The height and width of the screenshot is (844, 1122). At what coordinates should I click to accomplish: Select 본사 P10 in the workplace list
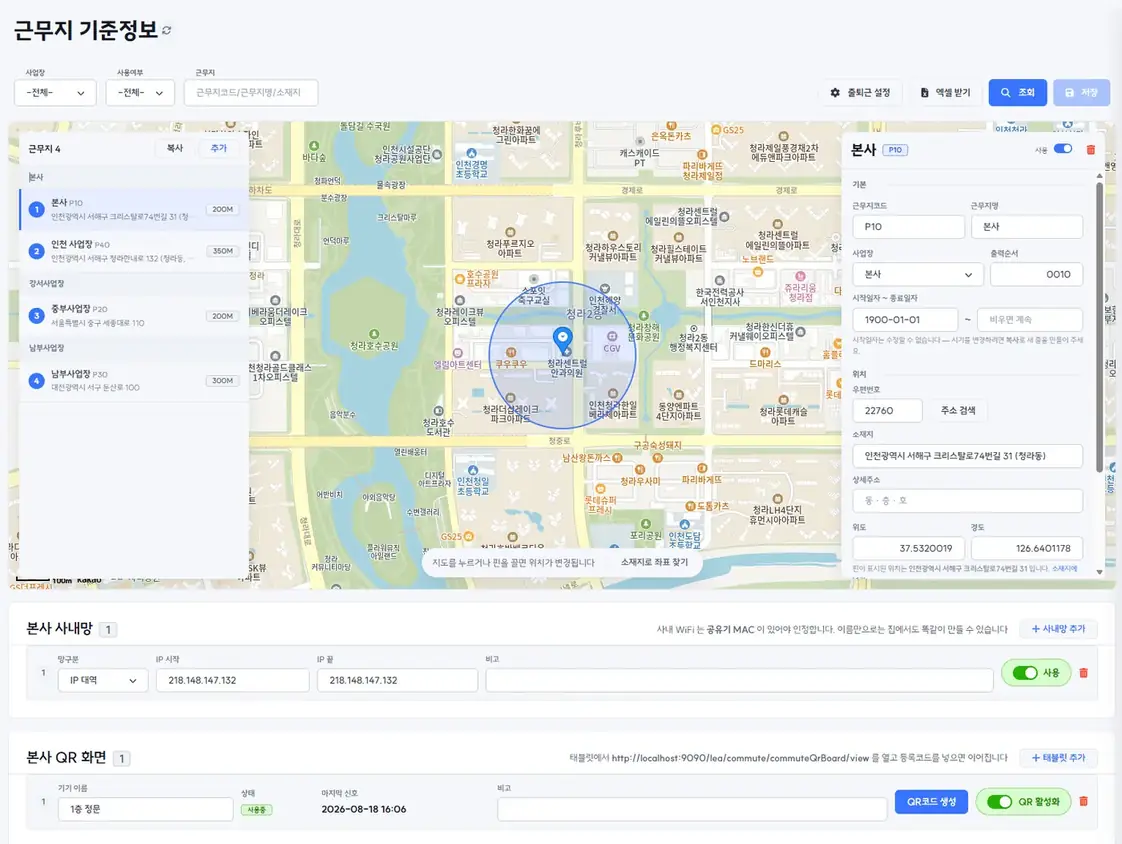(x=134, y=209)
